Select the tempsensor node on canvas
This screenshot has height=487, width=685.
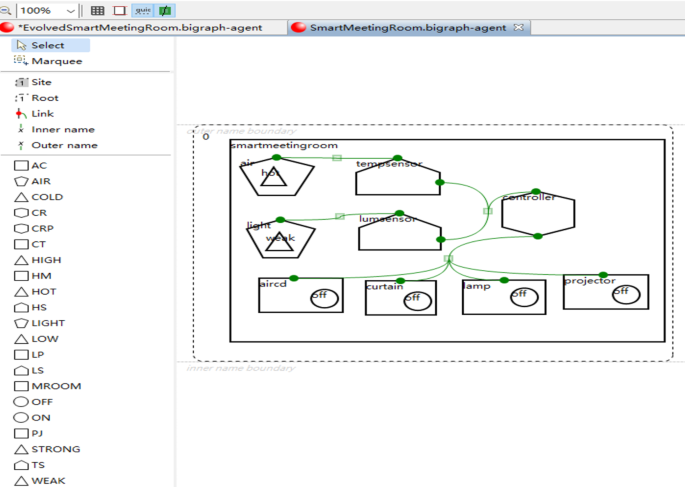[x=397, y=182]
